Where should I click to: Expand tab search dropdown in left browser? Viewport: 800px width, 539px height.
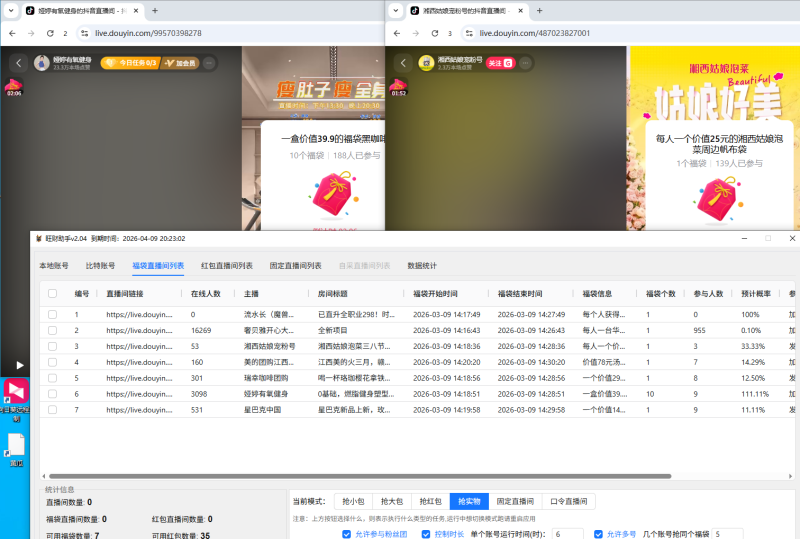tap(11, 10)
